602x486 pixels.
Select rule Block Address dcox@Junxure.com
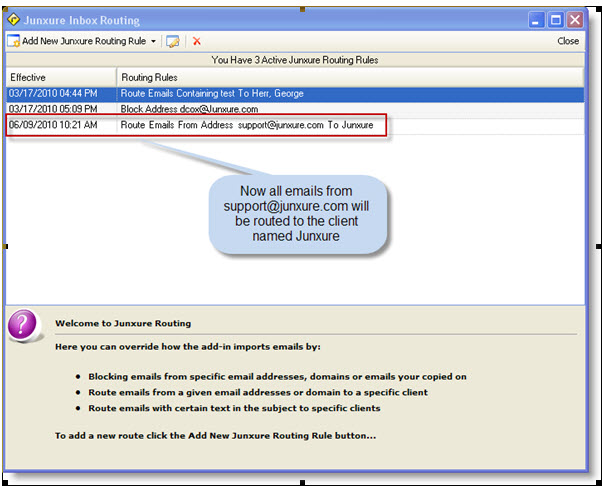[x=351, y=109]
